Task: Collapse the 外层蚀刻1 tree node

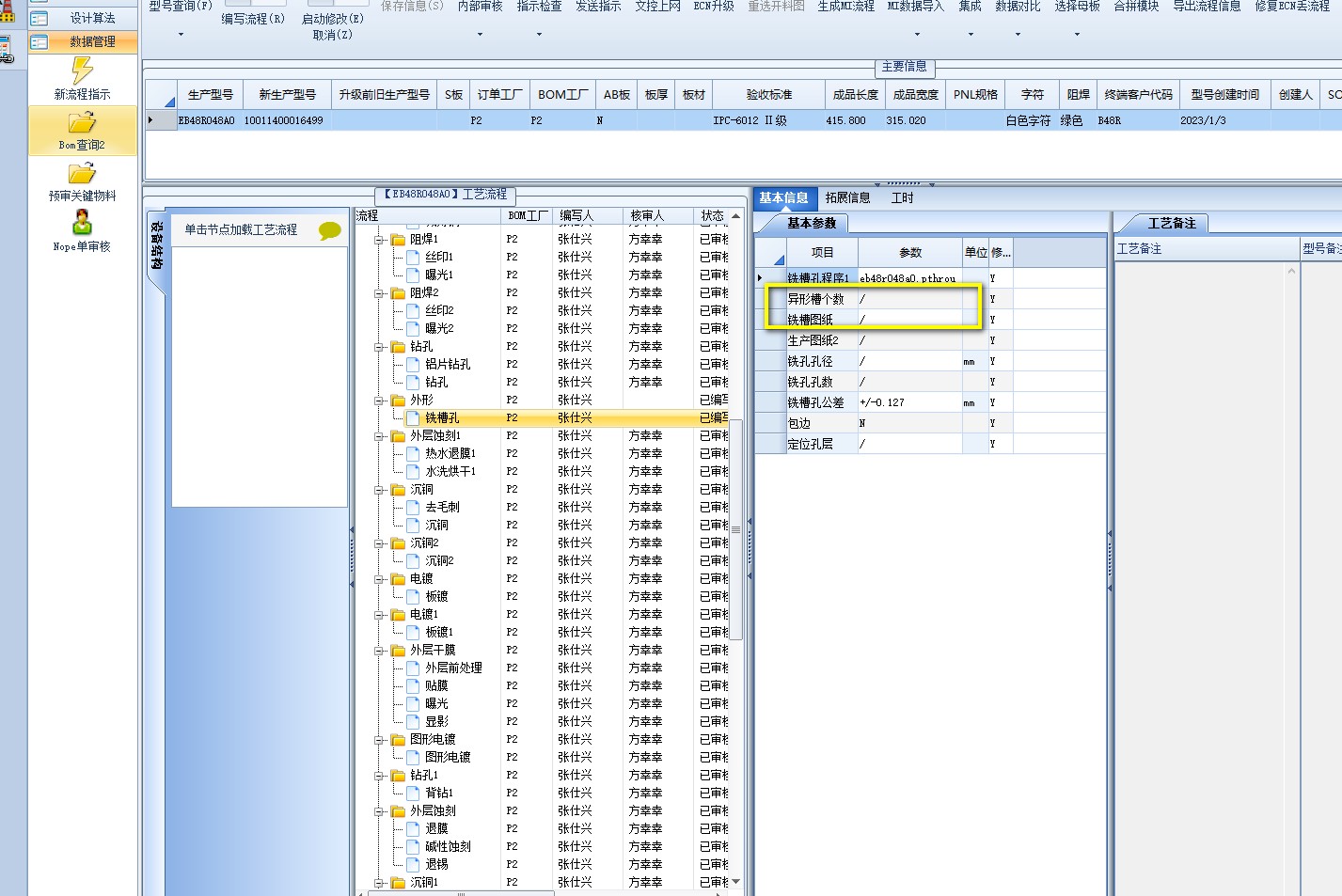Action: (379, 436)
